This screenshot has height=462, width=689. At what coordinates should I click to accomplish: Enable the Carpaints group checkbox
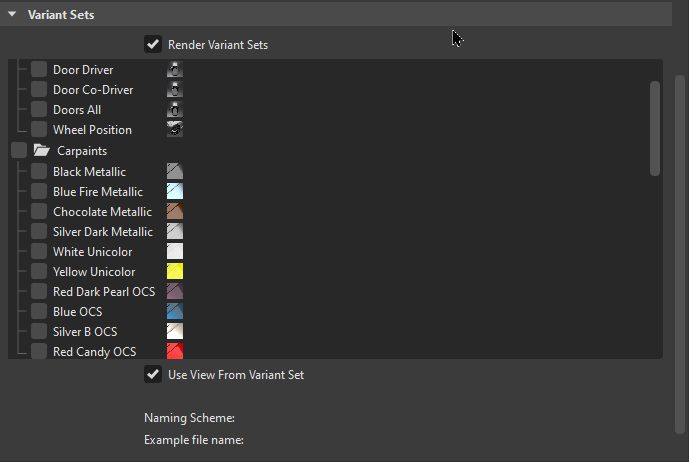click(18, 151)
